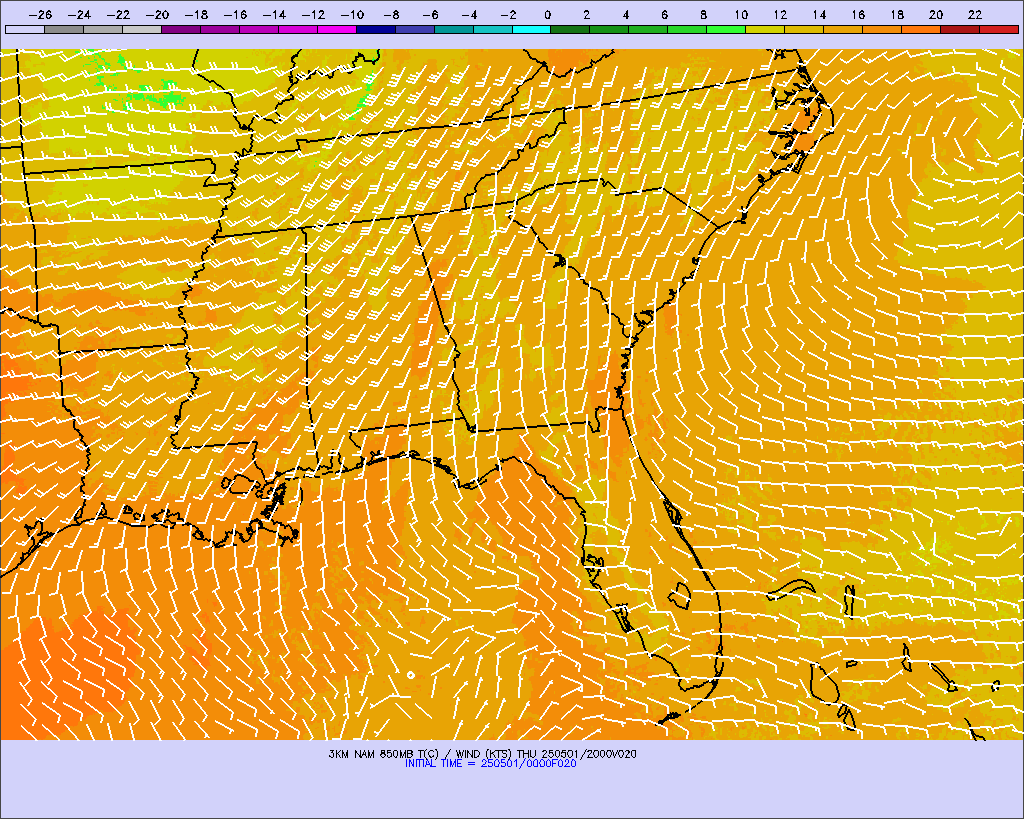This screenshot has height=819, width=1024.
Task: Pick the green swatch between 2 and 4
Action: point(609,29)
